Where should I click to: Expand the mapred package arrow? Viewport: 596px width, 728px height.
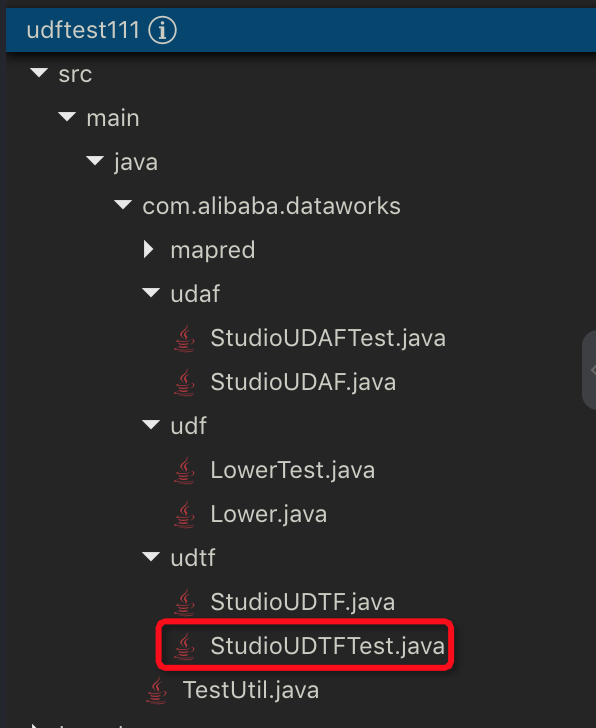coord(149,249)
